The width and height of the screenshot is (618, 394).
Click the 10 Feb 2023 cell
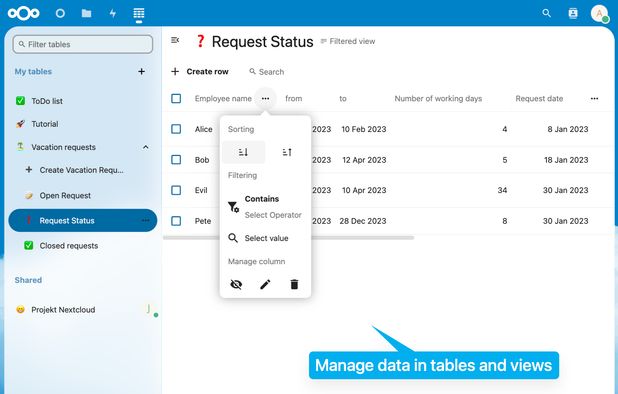(364, 129)
